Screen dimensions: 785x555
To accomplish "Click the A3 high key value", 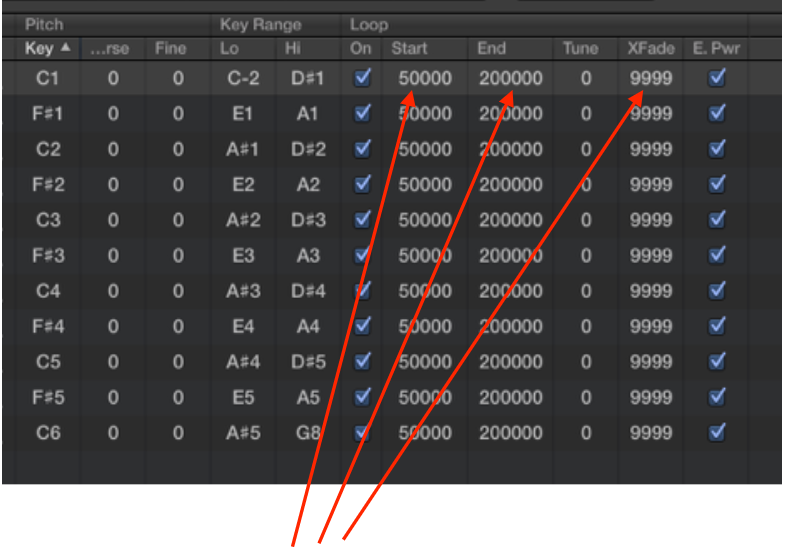I will (x=308, y=256).
